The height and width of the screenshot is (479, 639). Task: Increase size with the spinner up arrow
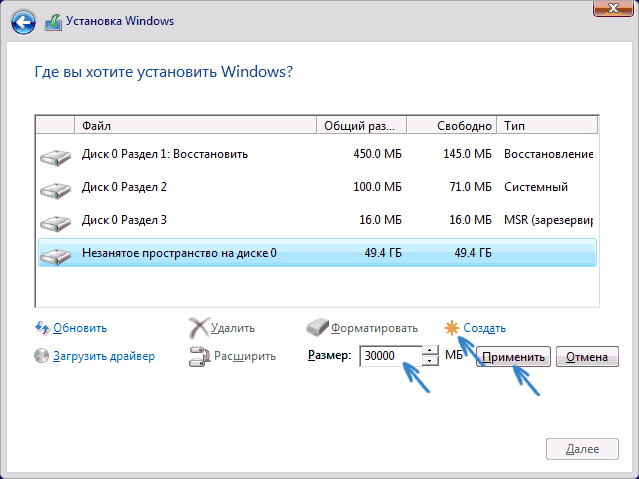click(x=430, y=351)
